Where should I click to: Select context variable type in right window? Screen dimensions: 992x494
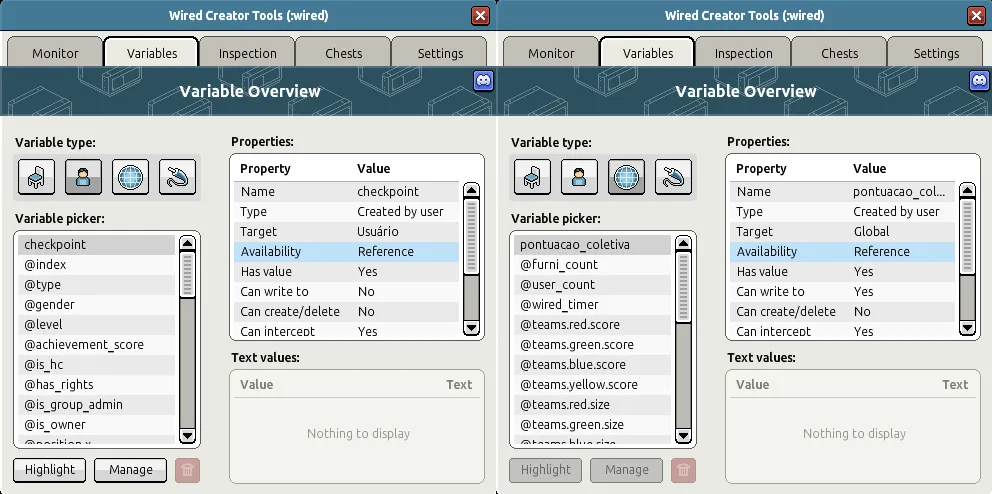coord(674,176)
